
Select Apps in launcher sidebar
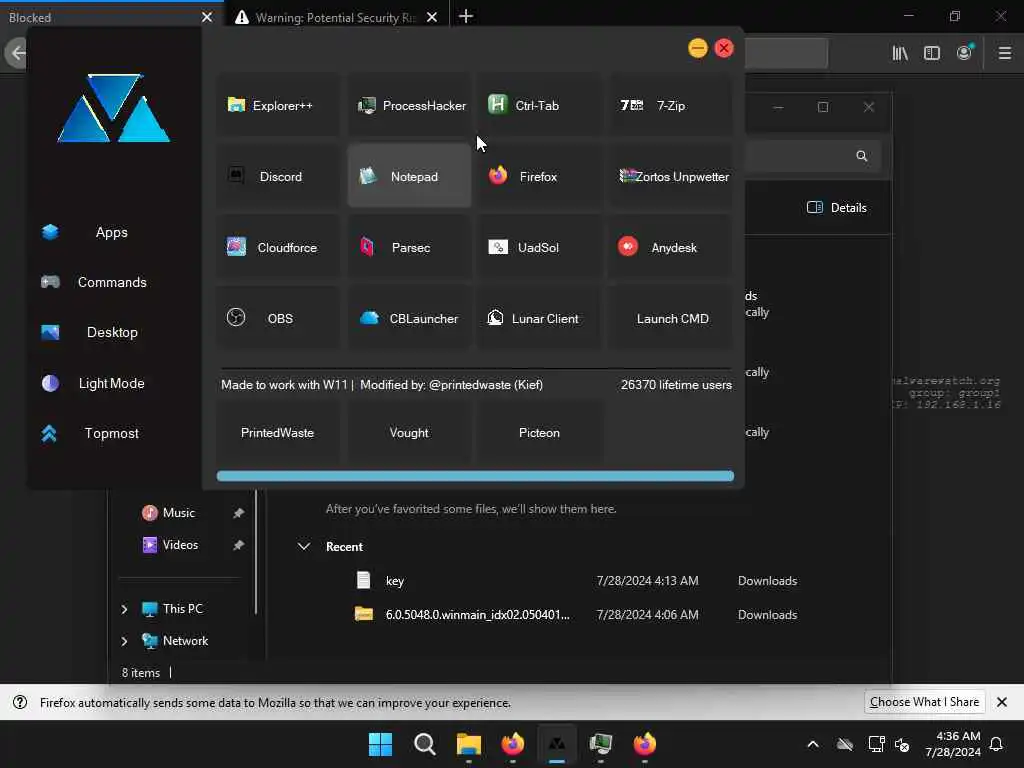click(111, 232)
